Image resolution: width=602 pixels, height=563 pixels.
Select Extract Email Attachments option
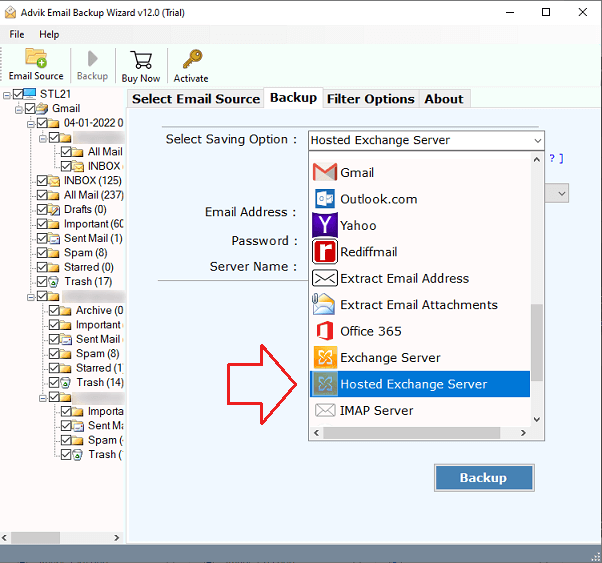click(x=420, y=305)
